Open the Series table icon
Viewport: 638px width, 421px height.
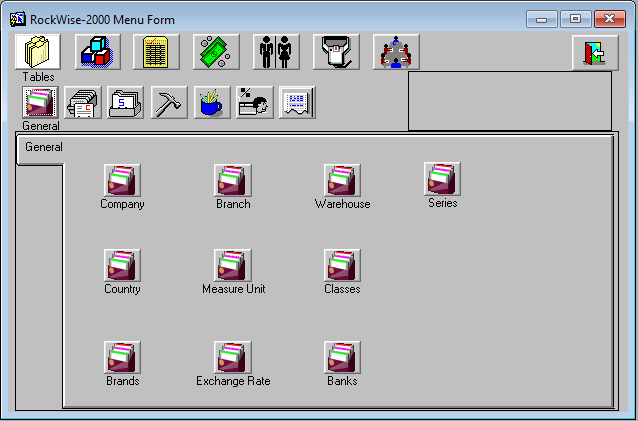pos(442,179)
